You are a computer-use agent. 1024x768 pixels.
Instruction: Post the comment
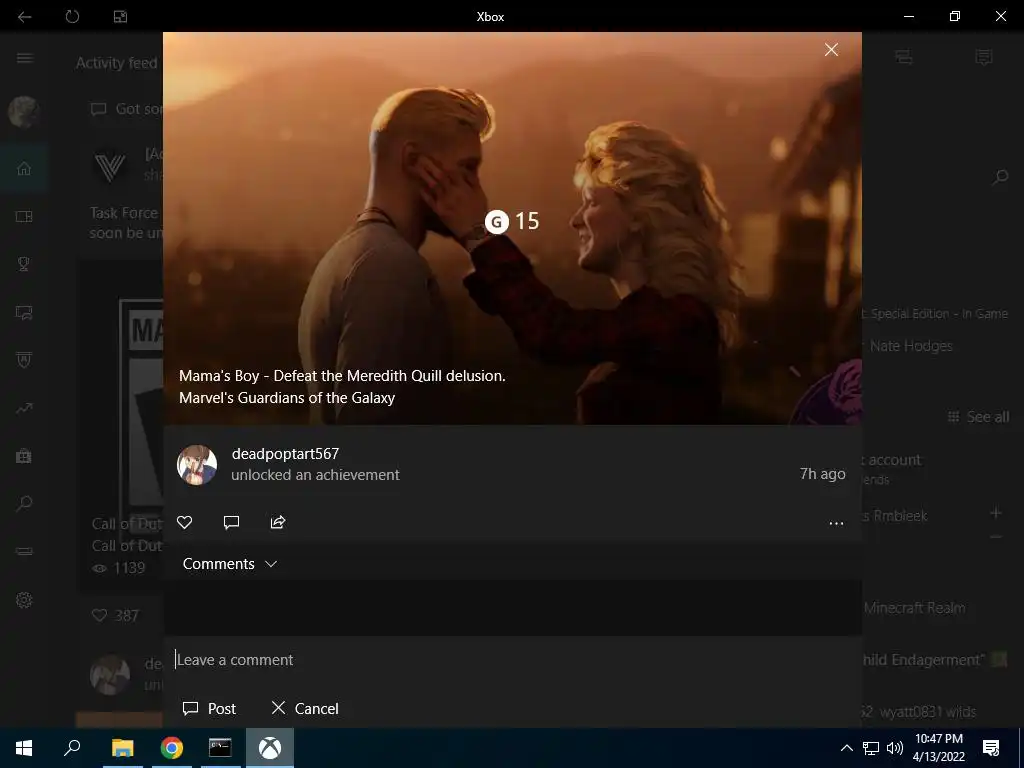(209, 709)
